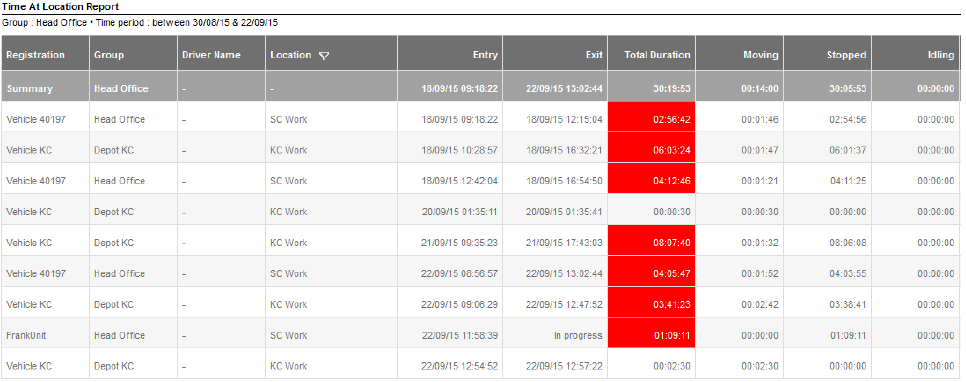Select the exit time 22/09/15 12:57:22
The width and height of the screenshot is (966, 382).
[564, 367]
